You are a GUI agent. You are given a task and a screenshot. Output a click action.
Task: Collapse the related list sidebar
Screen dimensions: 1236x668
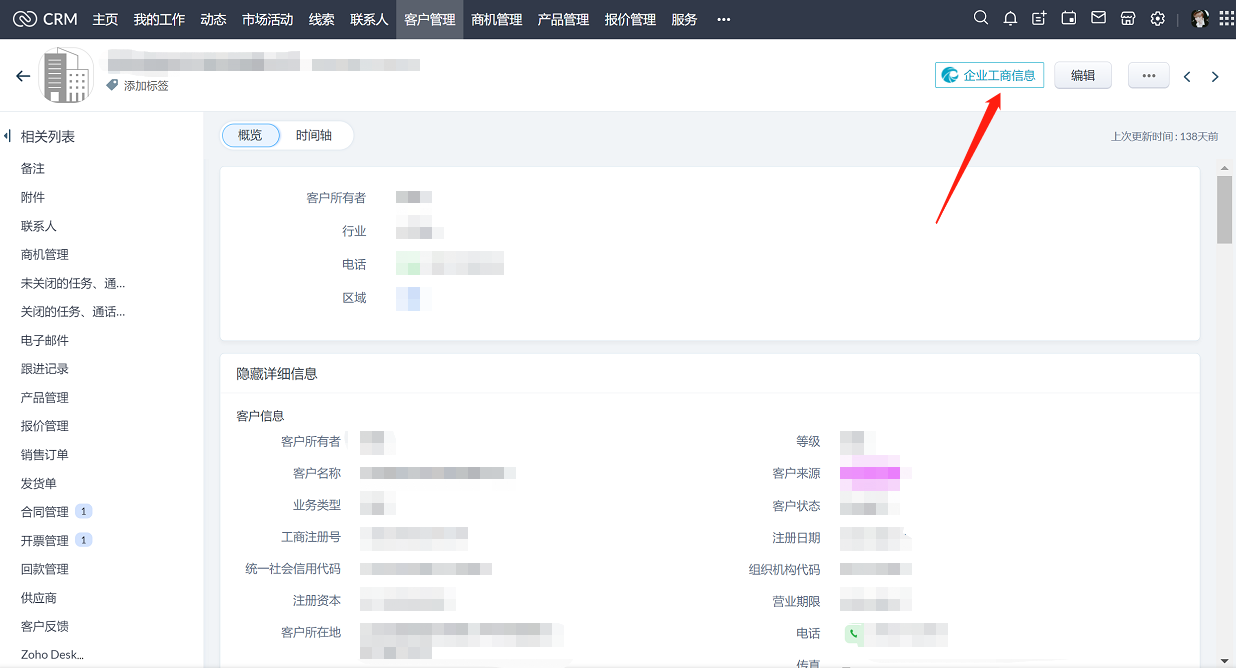click(7, 136)
